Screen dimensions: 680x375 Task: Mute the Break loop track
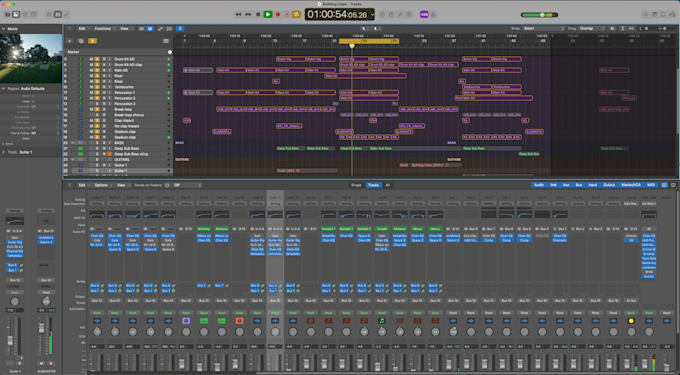(x=91, y=110)
